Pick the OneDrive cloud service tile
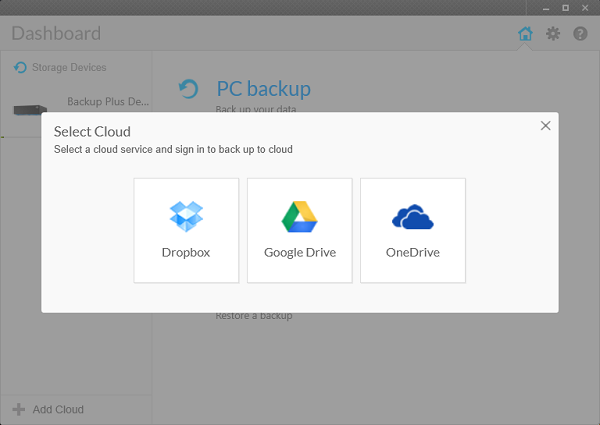Screen dimensions: 600x425 point(413,230)
